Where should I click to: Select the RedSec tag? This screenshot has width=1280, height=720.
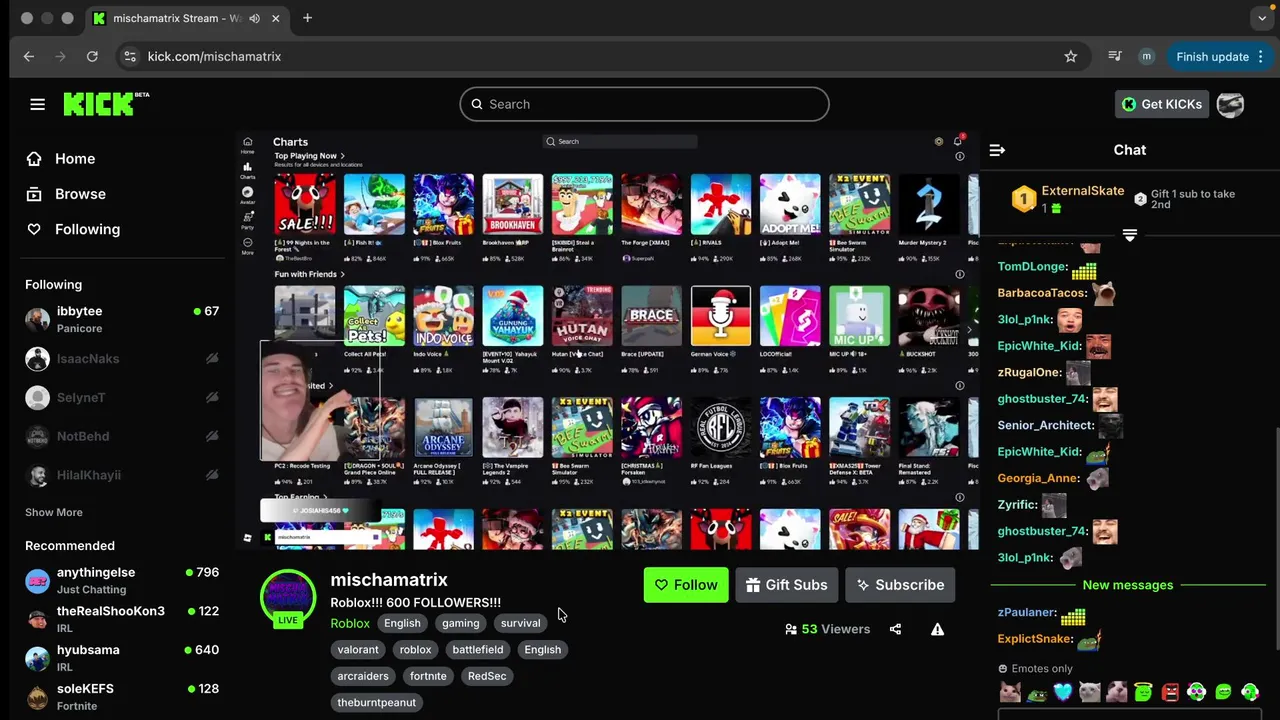click(x=487, y=676)
